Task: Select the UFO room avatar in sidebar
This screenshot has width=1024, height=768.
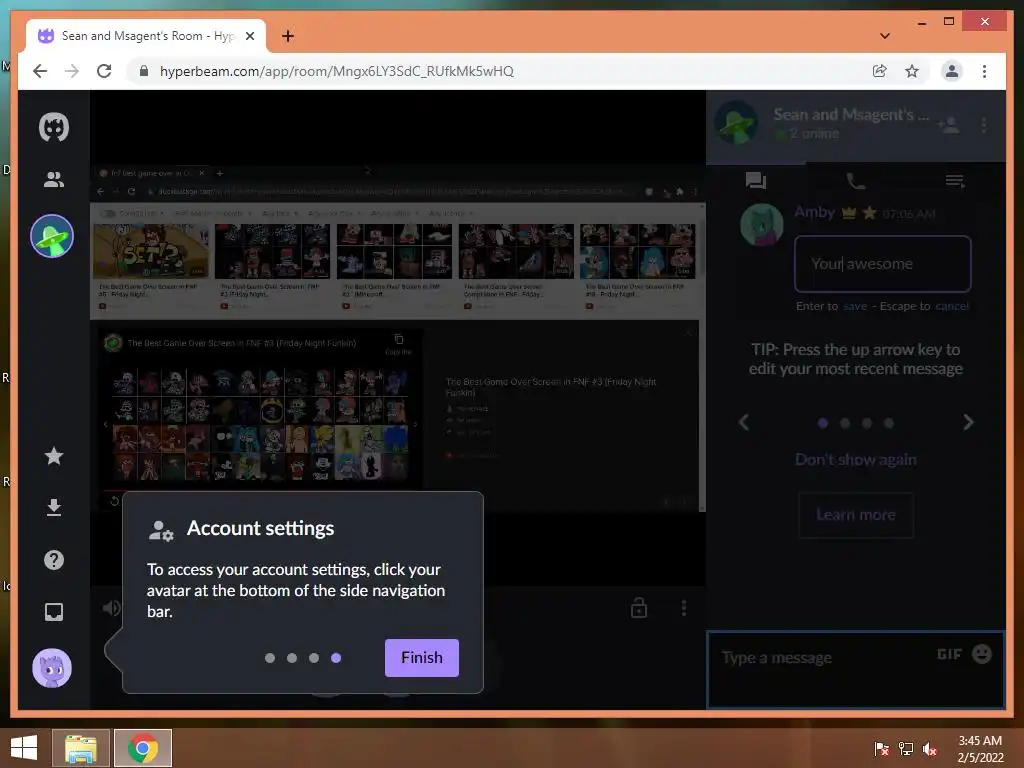Action: (x=52, y=236)
